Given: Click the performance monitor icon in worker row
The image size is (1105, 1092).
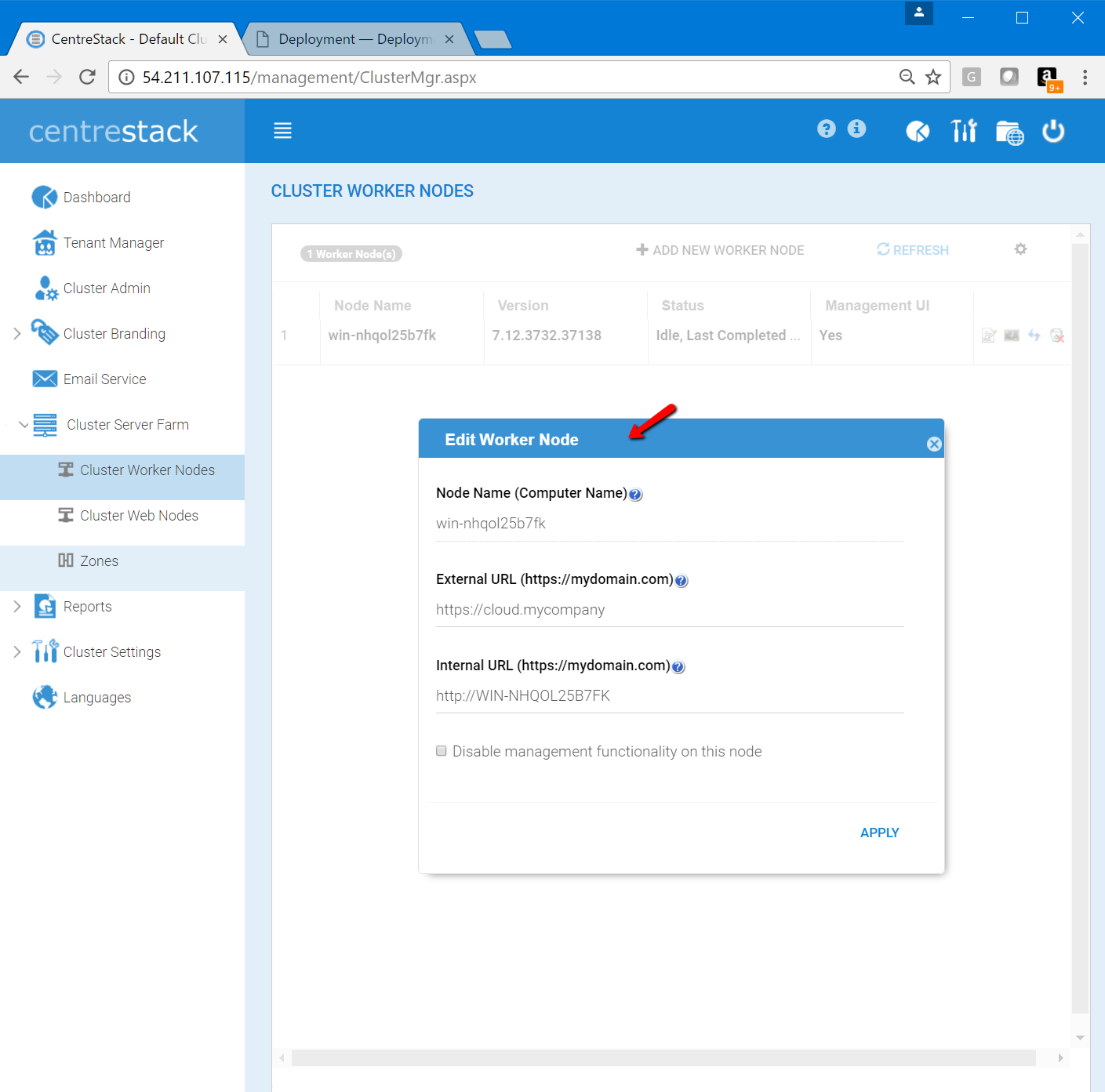Looking at the screenshot, I should tap(1012, 336).
